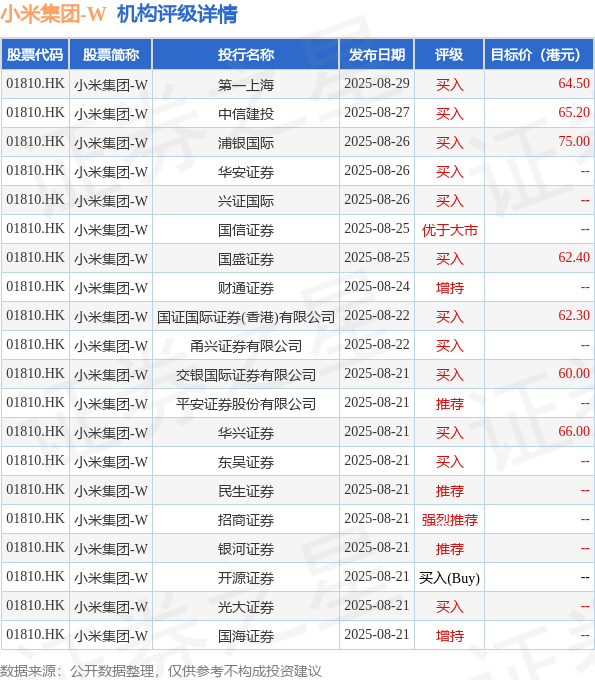Click the 股票代码 column header
Viewport: 595px width, 680px height.
click(x=35, y=55)
